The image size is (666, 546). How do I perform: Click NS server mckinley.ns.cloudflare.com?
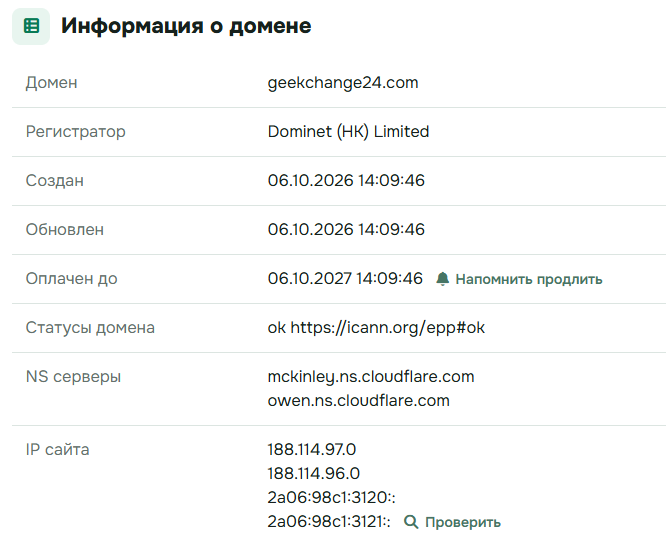point(371,377)
